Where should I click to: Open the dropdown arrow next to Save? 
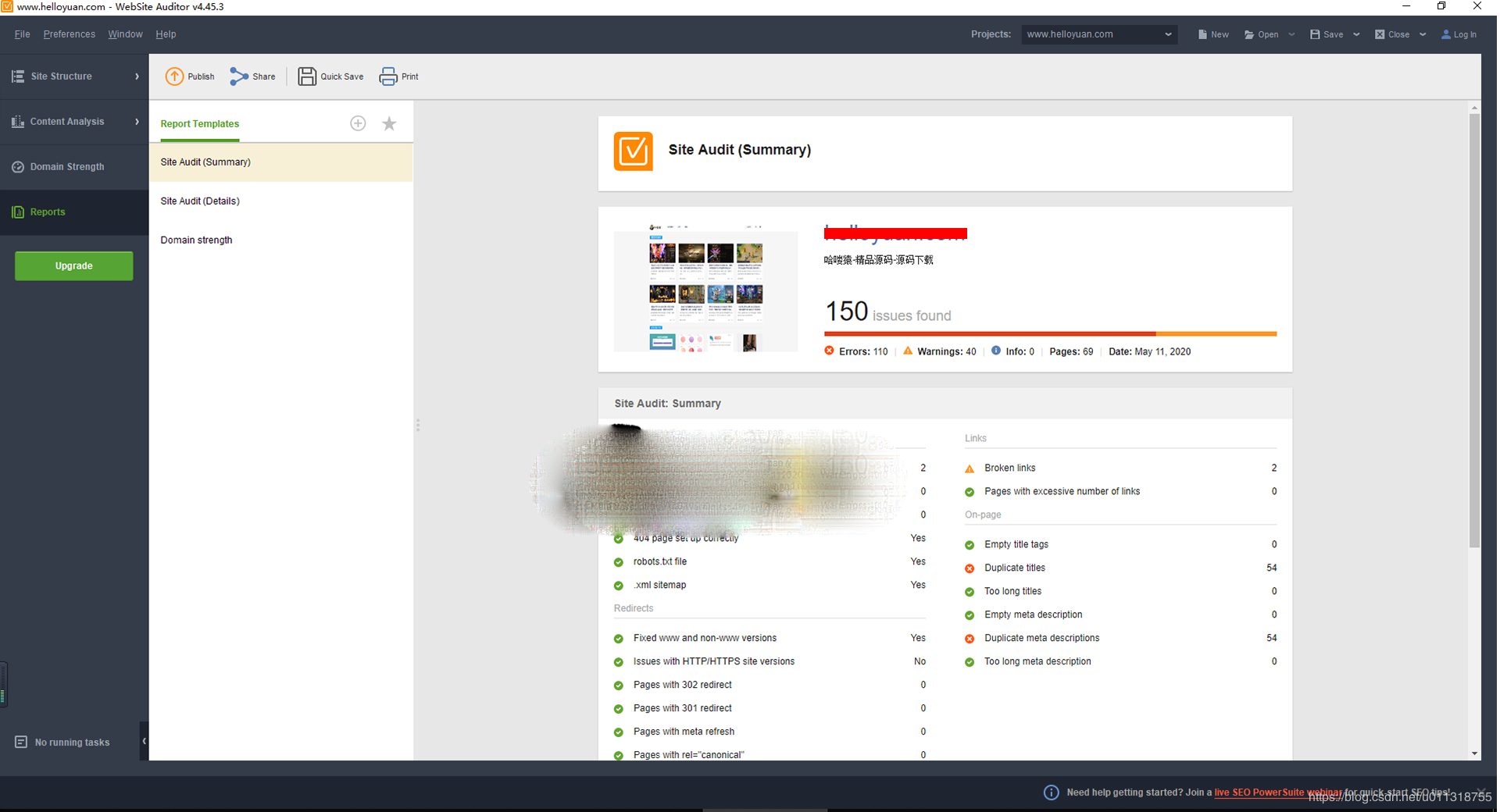coord(1356,34)
